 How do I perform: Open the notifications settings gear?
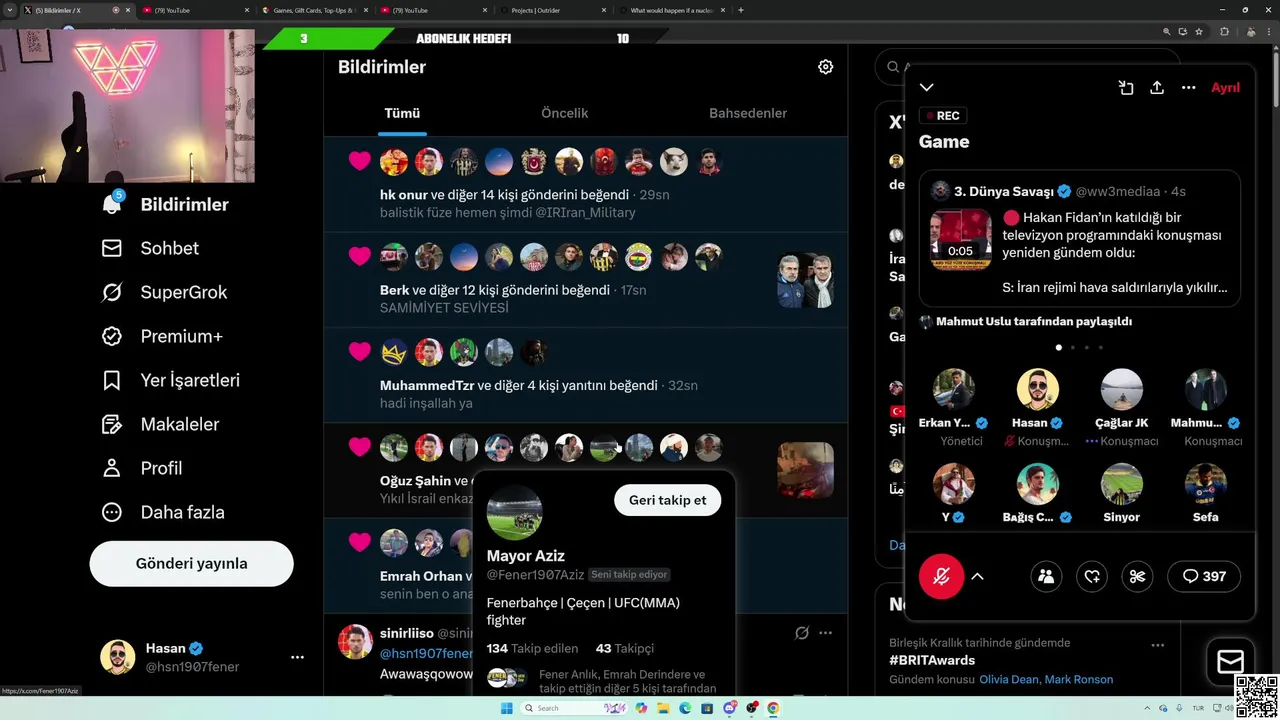coord(825,67)
